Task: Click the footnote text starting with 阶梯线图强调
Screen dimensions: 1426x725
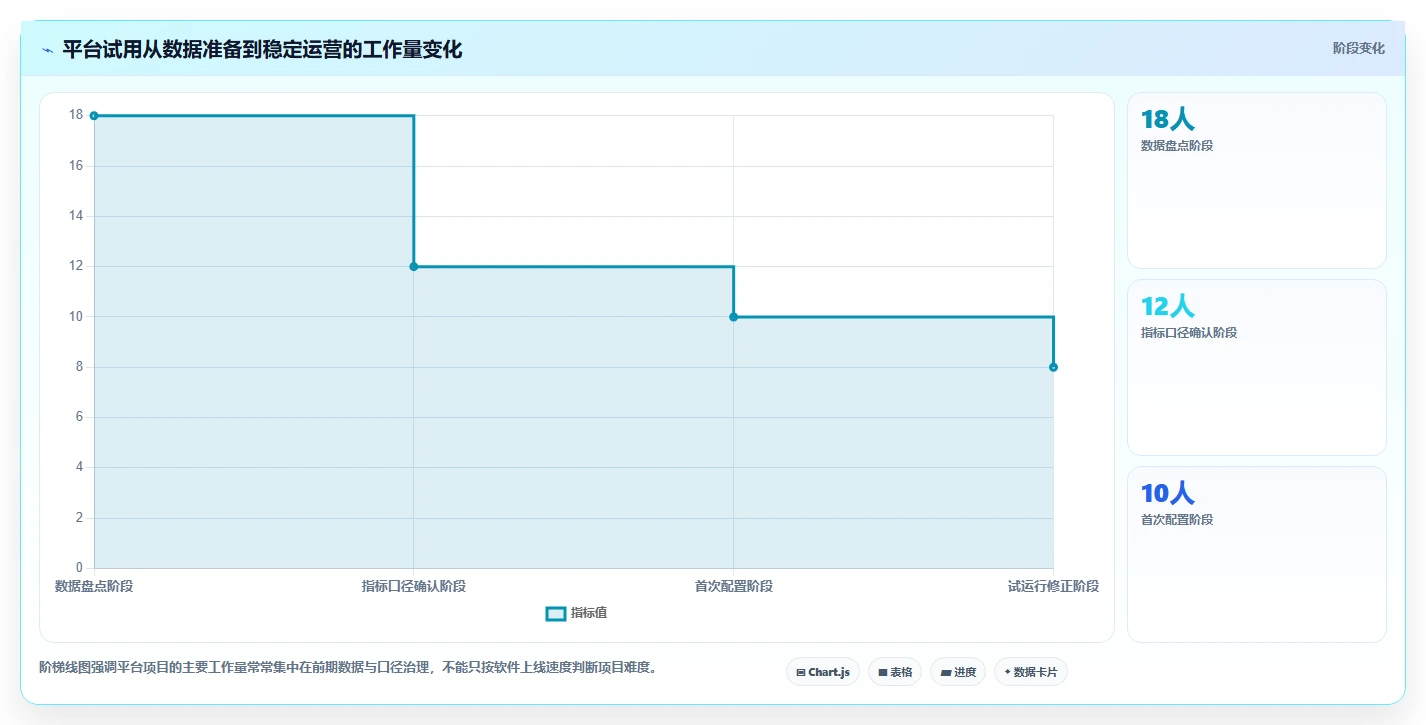Action: [348, 667]
